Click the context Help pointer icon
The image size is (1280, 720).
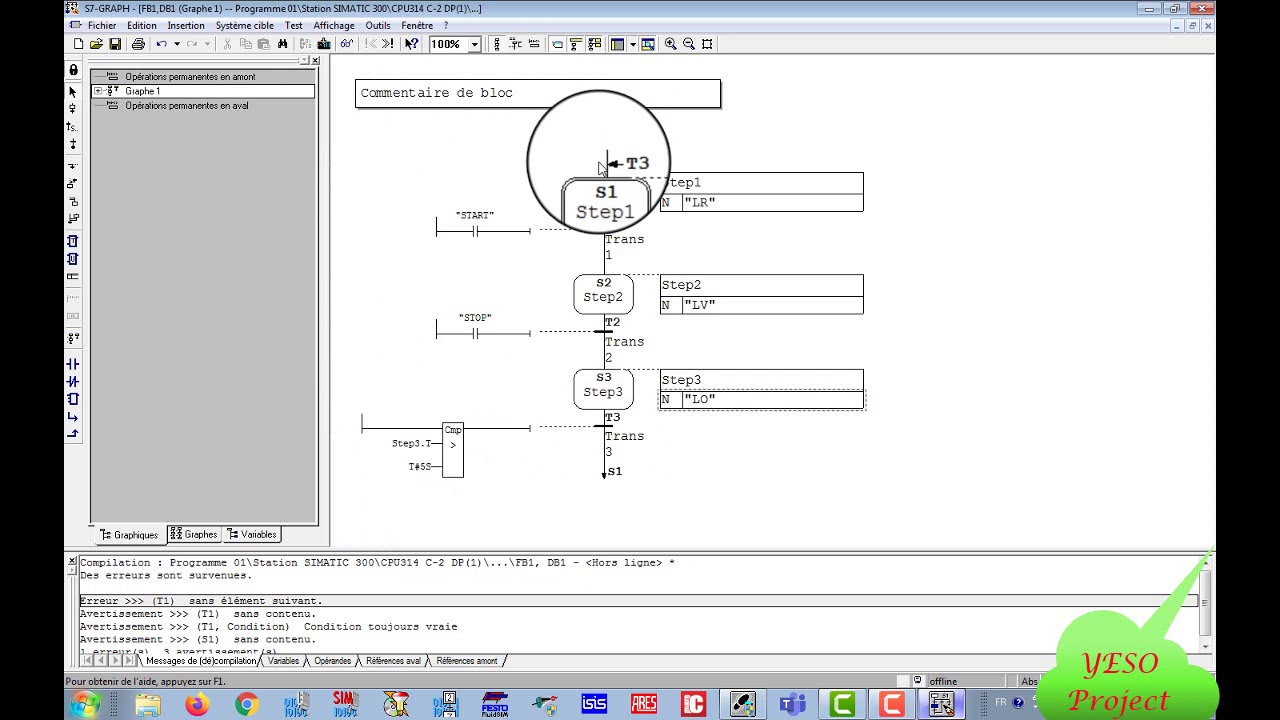coord(411,44)
